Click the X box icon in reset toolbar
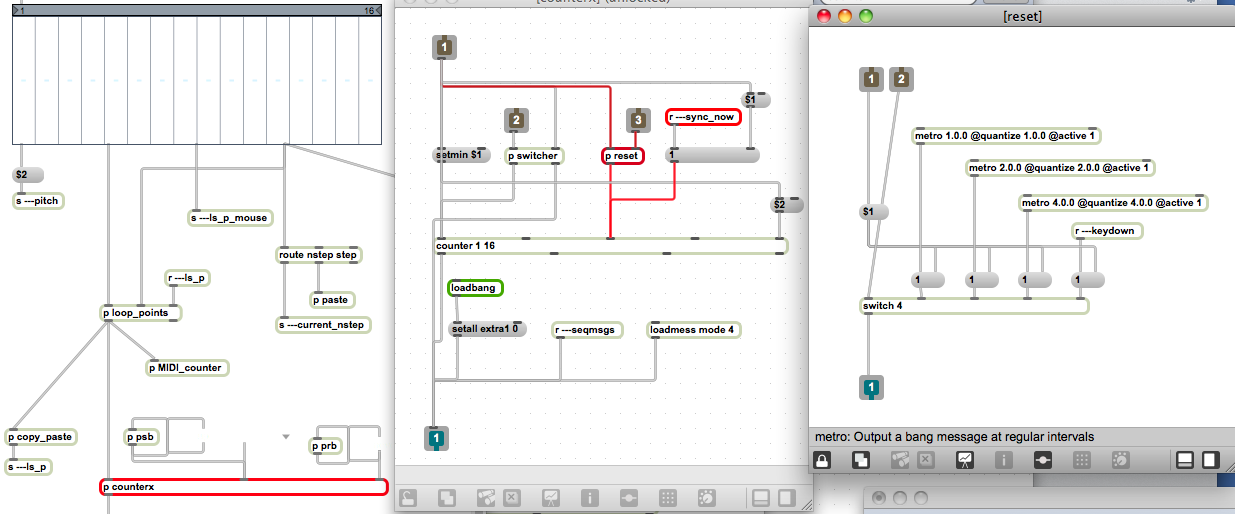Image resolution: width=1235 pixels, height=514 pixels. pos(926,461)
